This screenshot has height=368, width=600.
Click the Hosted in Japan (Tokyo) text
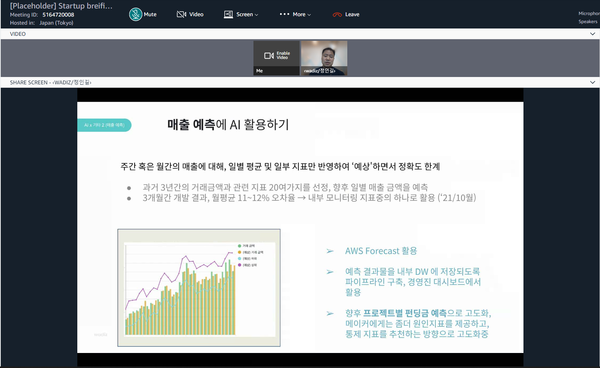(42, 23)
